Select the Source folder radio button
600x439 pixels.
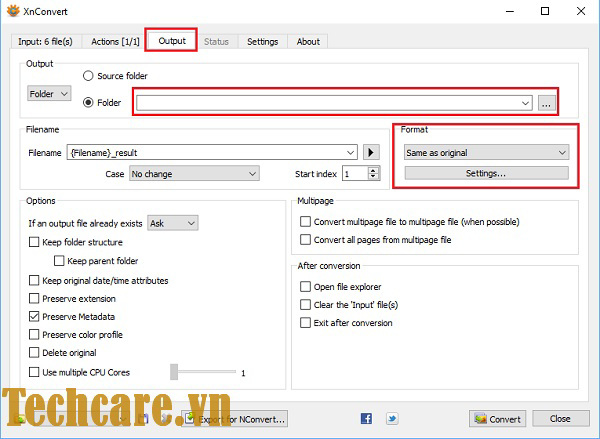point(88,76)
